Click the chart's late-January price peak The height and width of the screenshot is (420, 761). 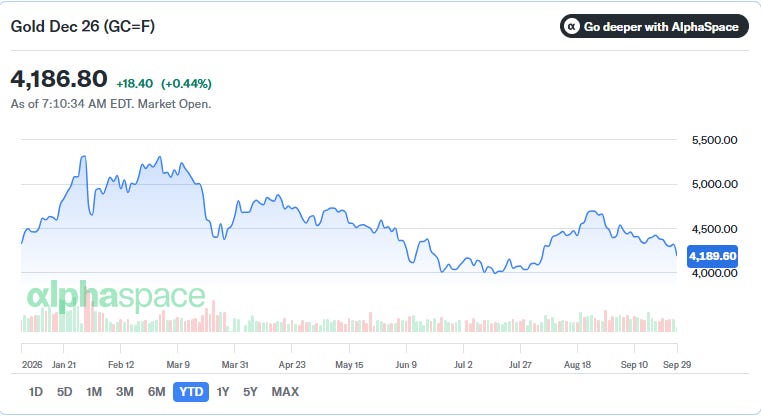83,157
